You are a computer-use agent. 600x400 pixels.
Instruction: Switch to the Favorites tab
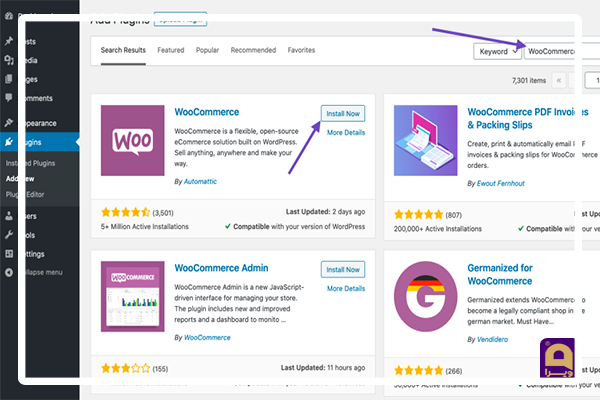click(x=302, y=50)
